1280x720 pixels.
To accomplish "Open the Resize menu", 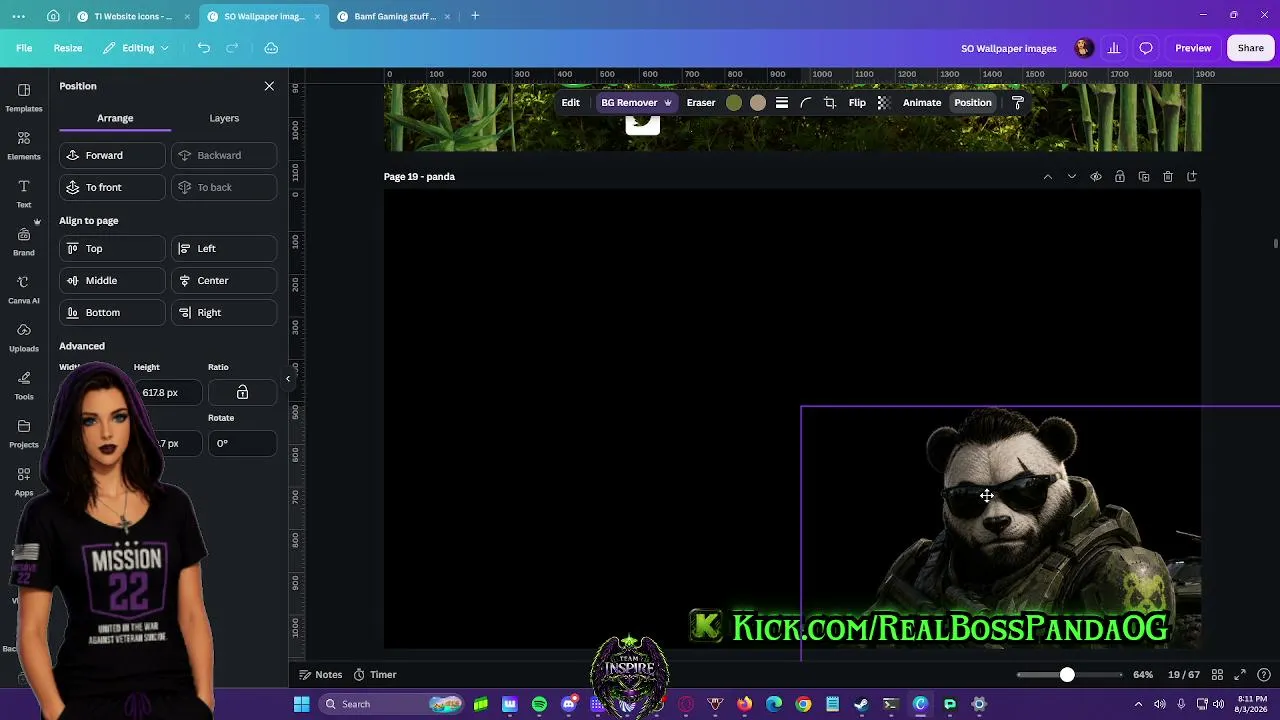I will click(68, 48).
